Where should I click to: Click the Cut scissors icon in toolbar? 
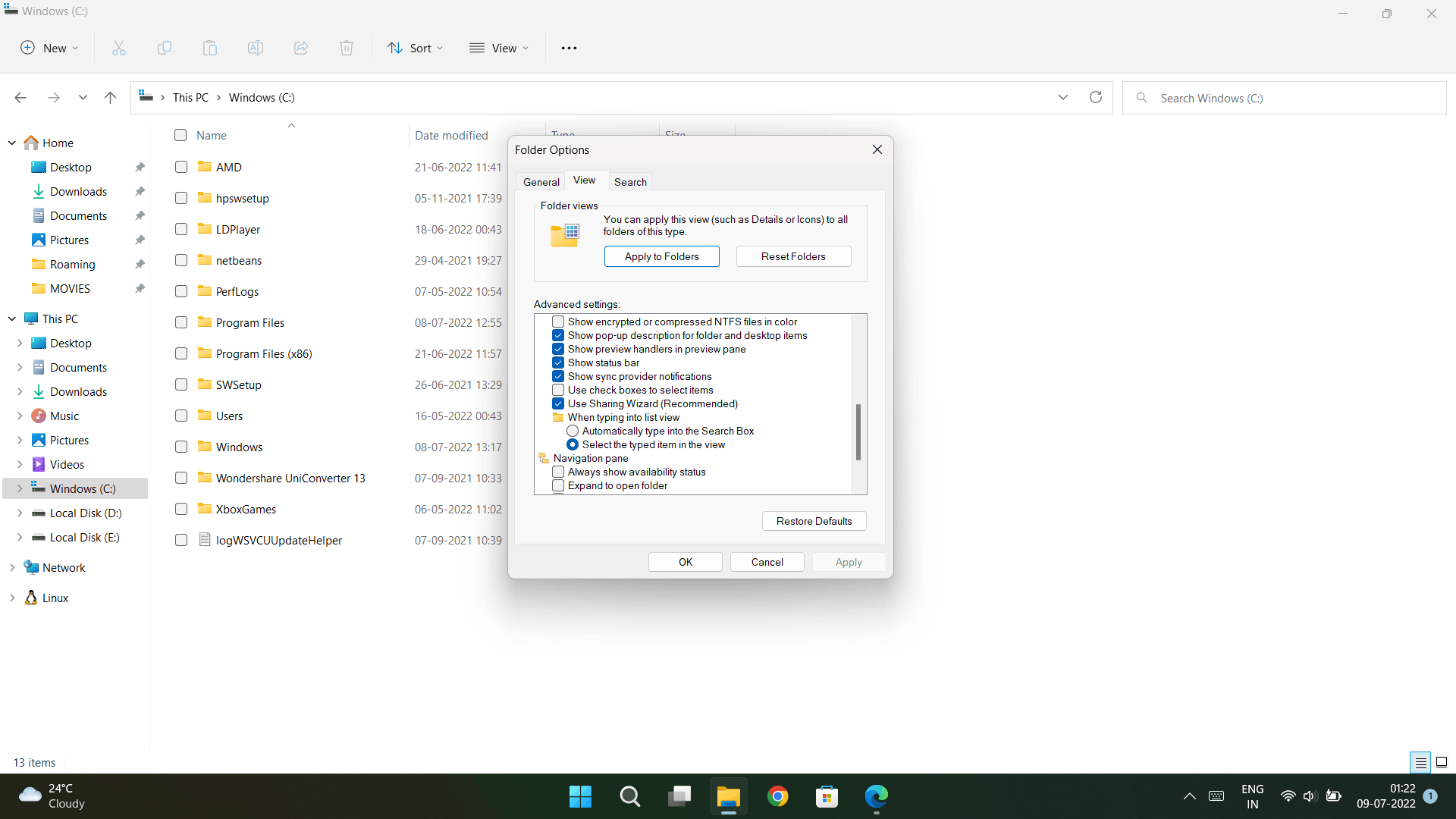119,48
